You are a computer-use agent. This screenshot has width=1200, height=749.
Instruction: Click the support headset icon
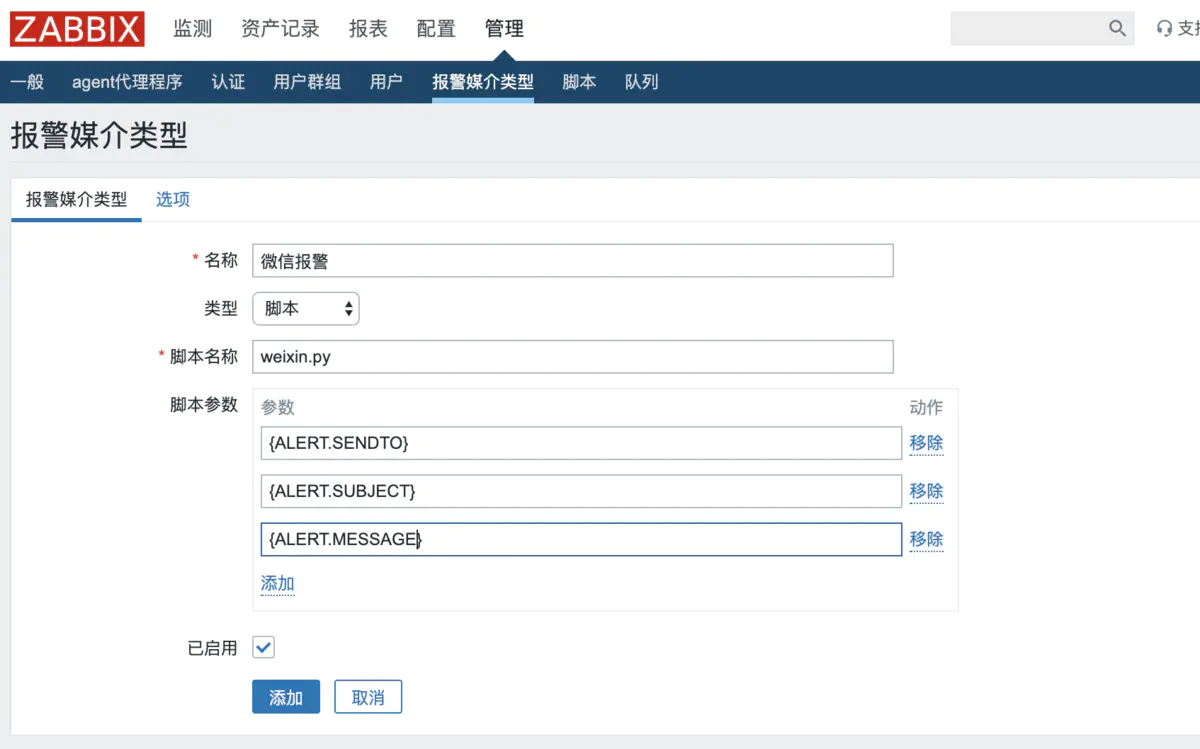pyautogui.click(x=1164, y=29)
